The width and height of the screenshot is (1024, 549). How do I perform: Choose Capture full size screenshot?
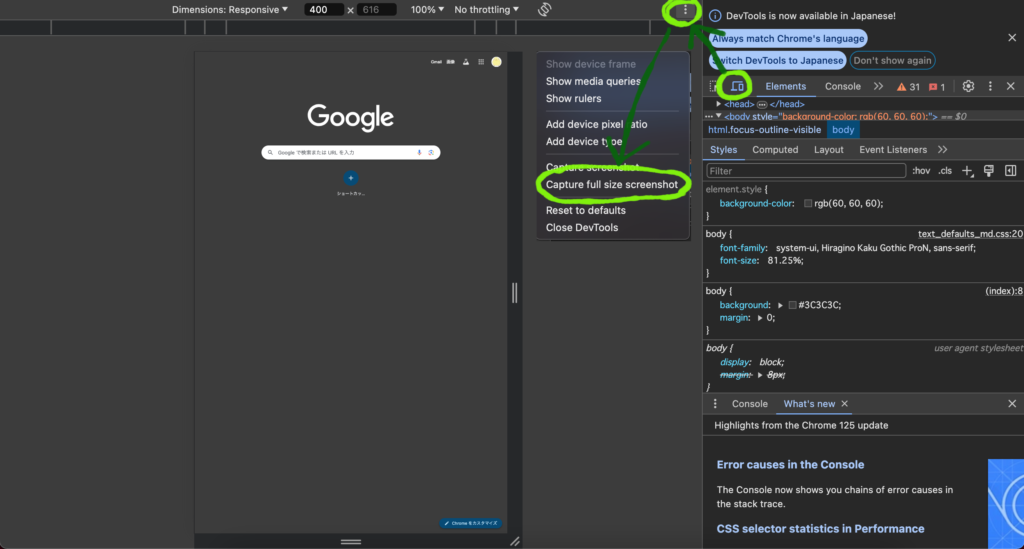click(612, 185)
